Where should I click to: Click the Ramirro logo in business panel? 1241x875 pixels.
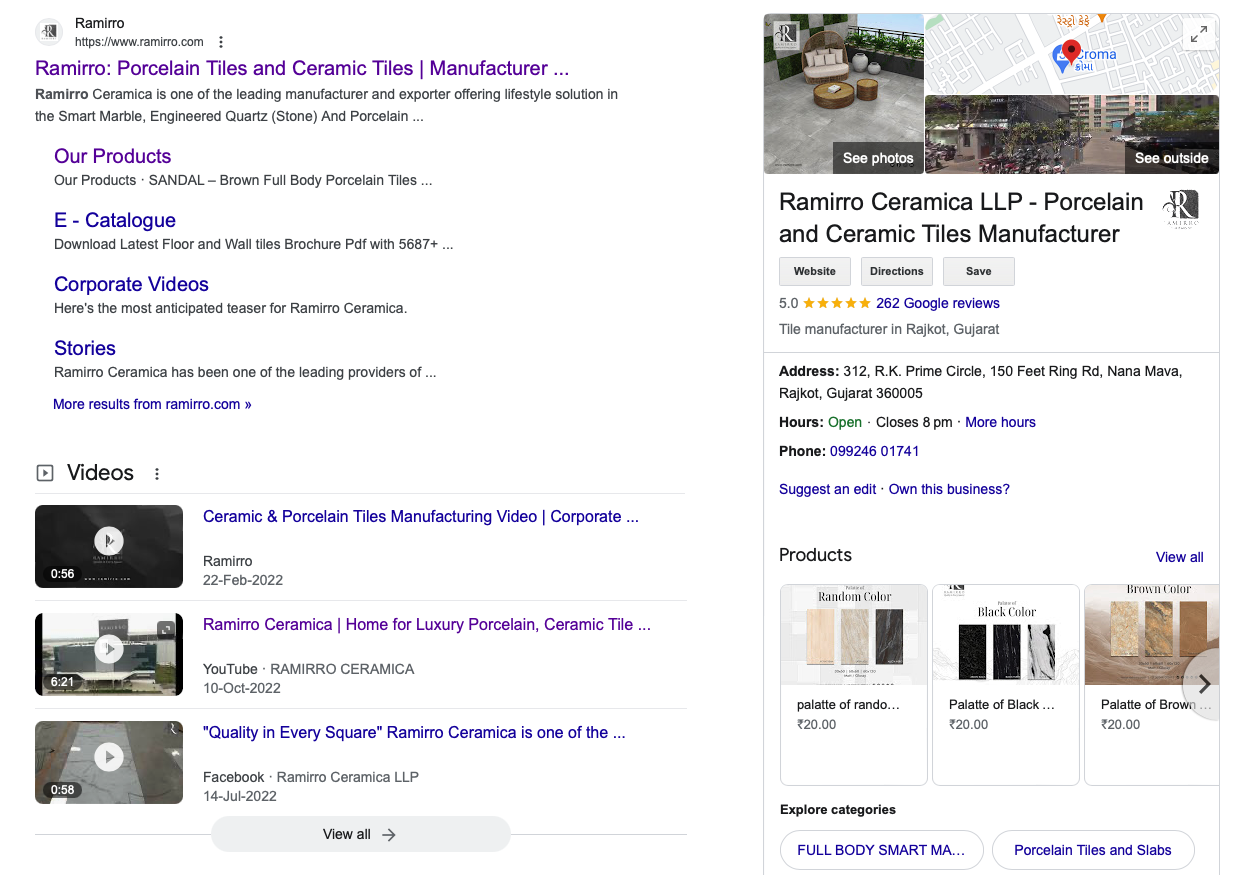[1180, 209]
